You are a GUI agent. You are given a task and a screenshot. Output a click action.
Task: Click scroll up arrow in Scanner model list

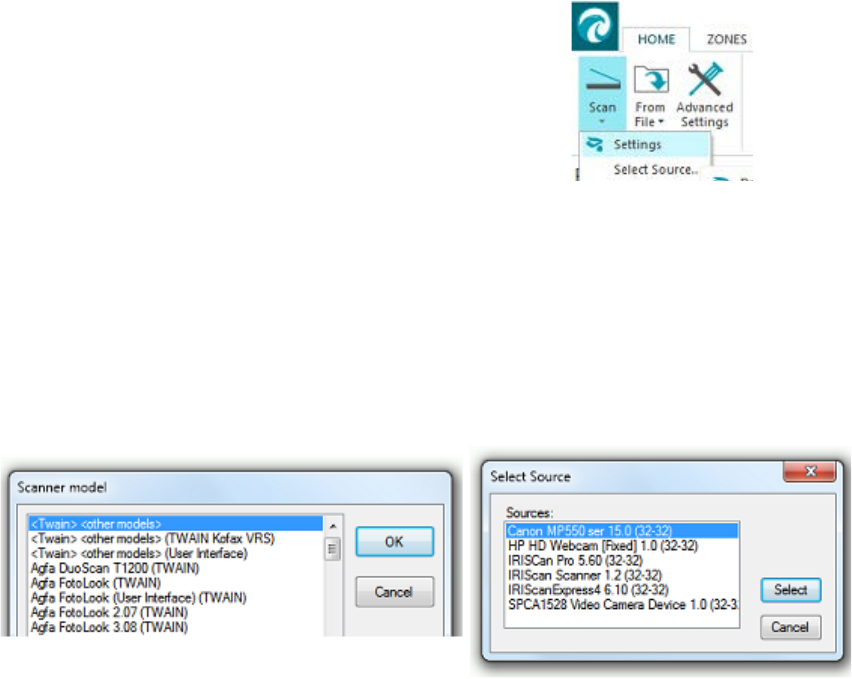coord(333,526)
